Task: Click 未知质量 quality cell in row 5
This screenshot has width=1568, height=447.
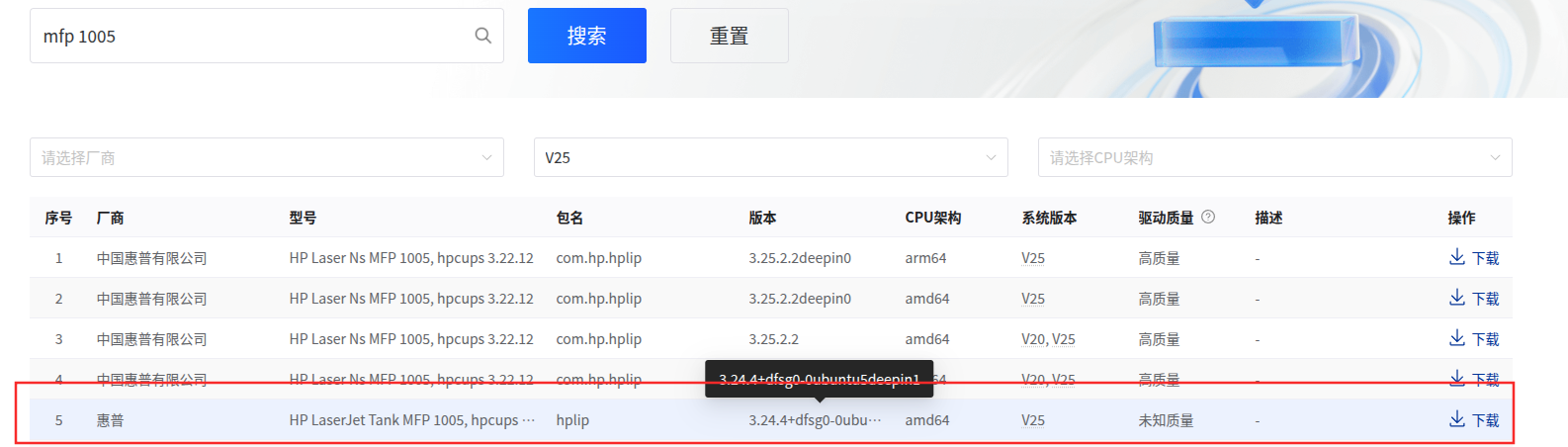Action: tap(1166, 420)
